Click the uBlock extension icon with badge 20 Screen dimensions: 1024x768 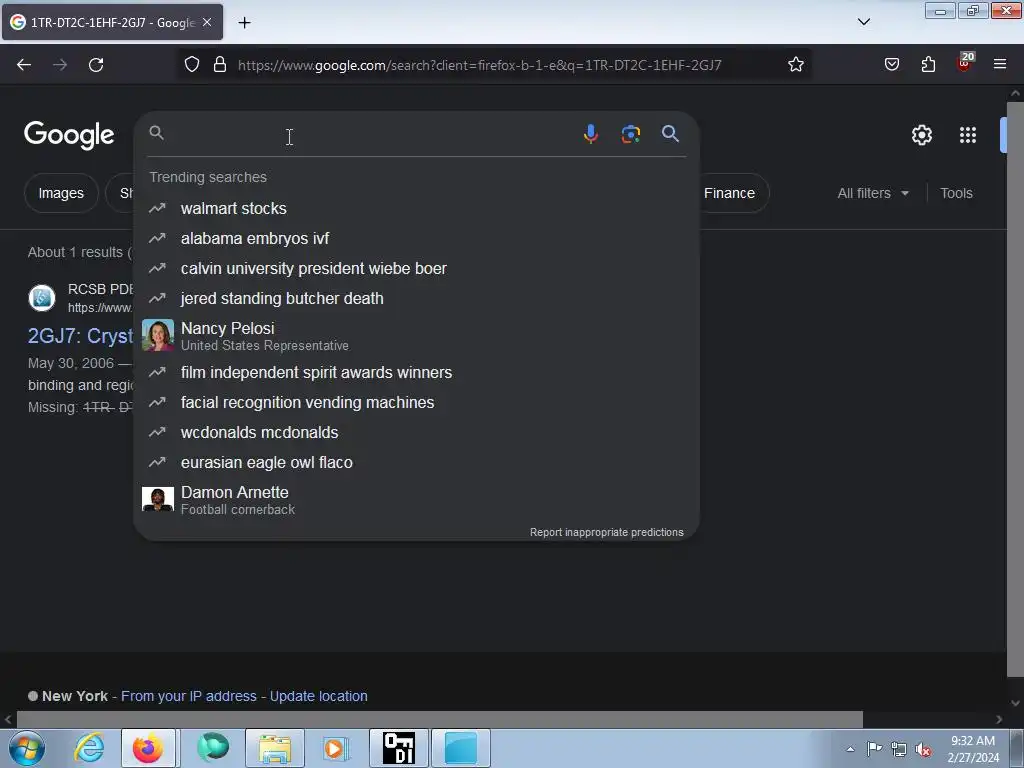click(965, 62)
